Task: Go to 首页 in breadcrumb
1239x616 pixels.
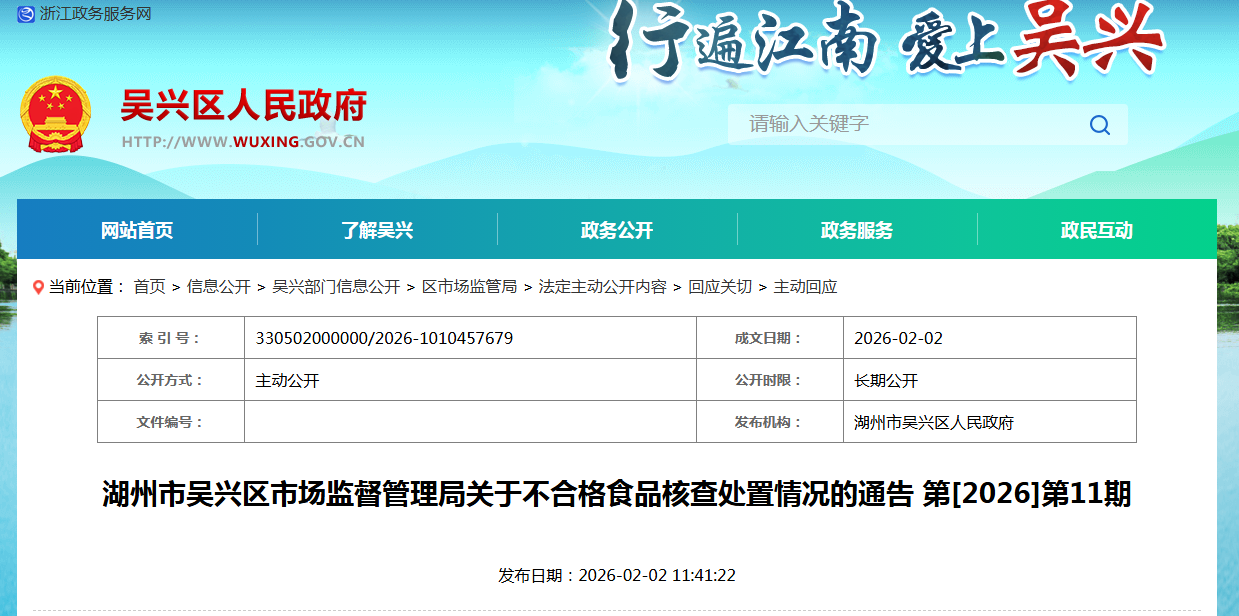Action: [150, 287]
